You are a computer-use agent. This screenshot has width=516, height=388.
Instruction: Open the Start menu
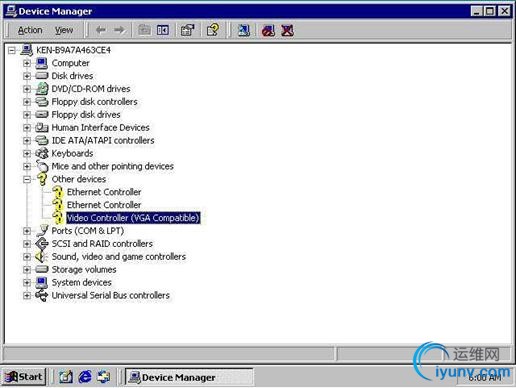pyautogui.click(x=24, y=377)
